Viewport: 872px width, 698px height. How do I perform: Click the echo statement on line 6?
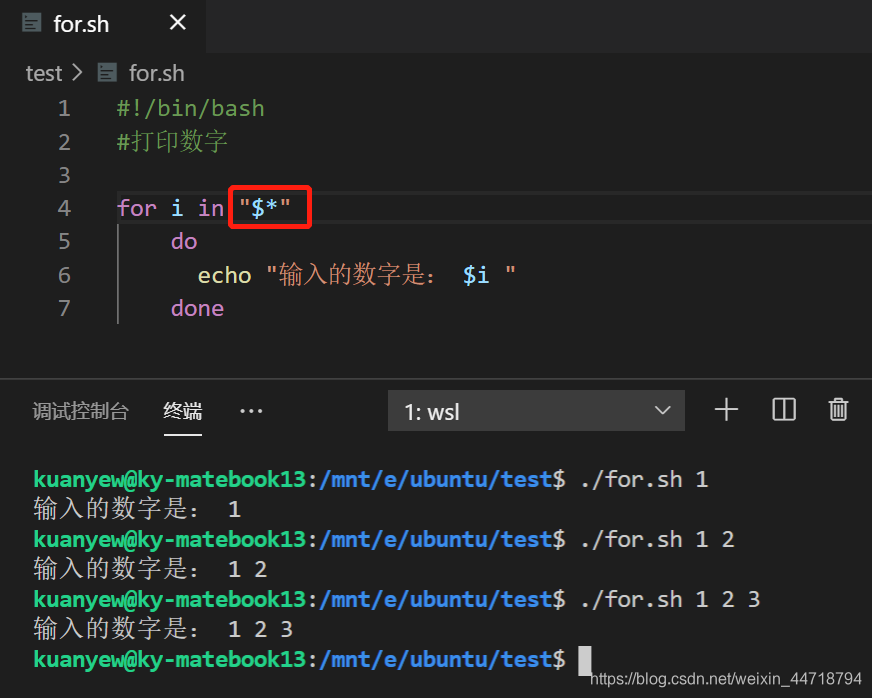tap(224, 274)
